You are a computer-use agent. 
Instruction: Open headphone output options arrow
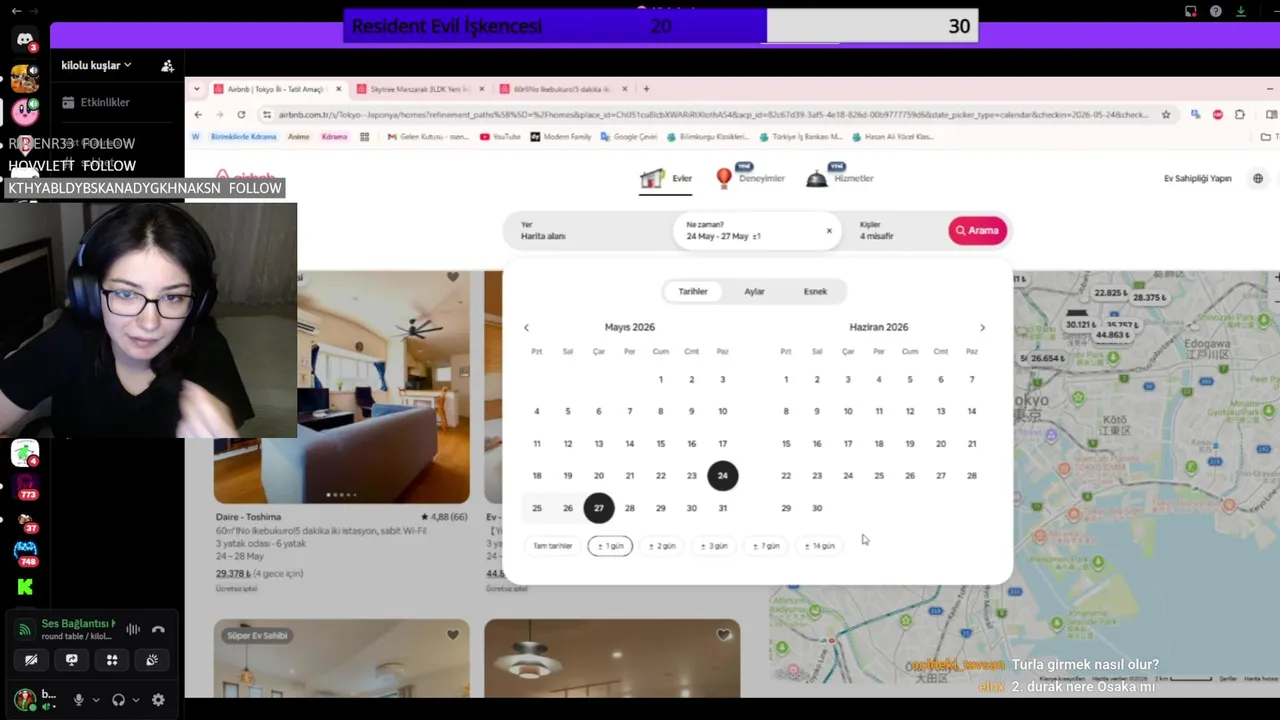click(x=136, y=700)
